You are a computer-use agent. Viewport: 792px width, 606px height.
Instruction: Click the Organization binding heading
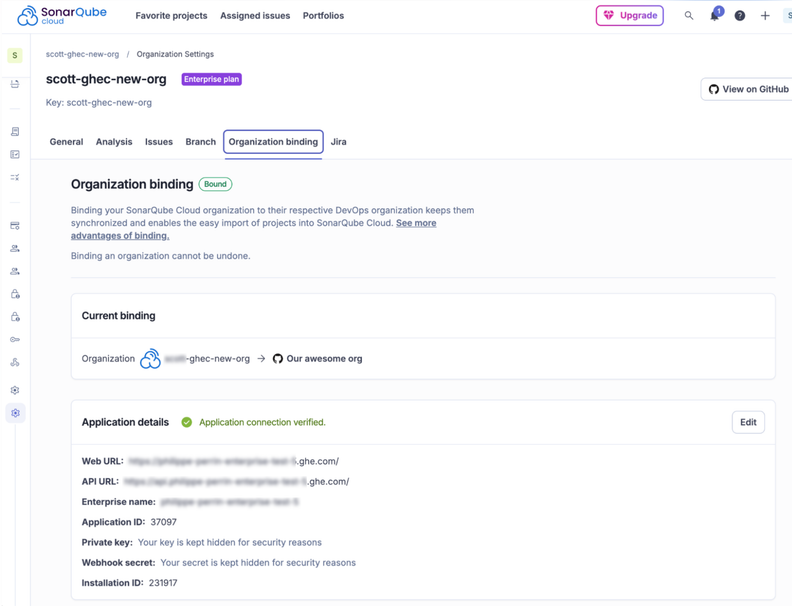point(132,184)
